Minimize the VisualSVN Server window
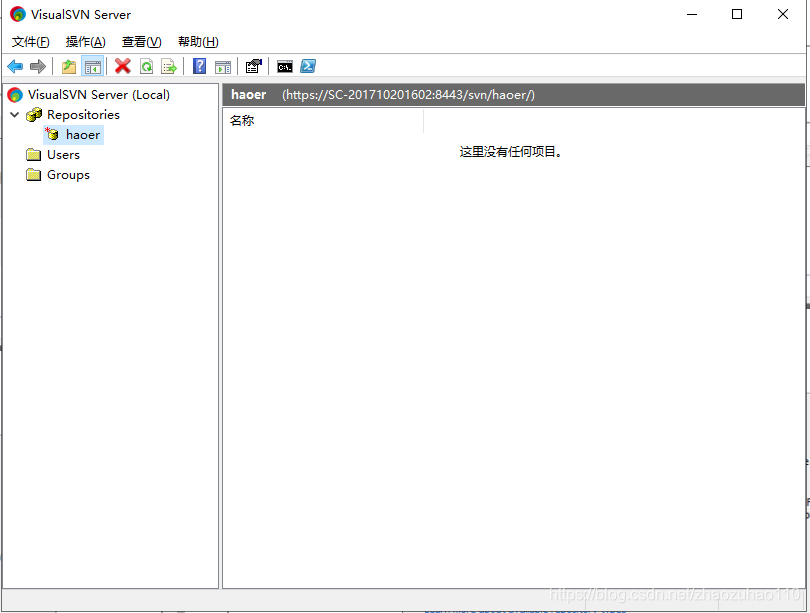This screenshot has height=613, width=810. (x=692, y=14)
